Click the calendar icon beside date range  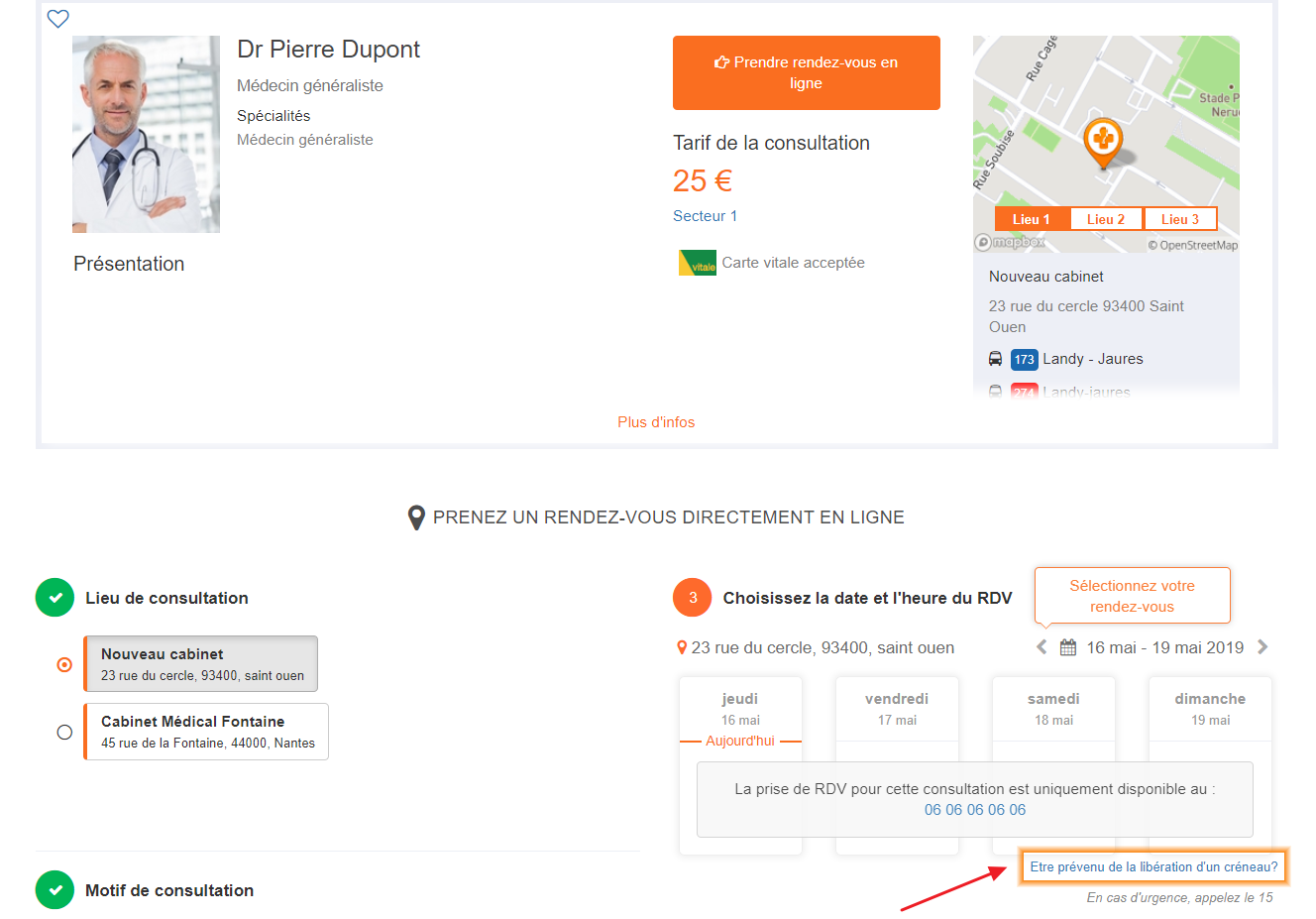[x=1068, y=647]
